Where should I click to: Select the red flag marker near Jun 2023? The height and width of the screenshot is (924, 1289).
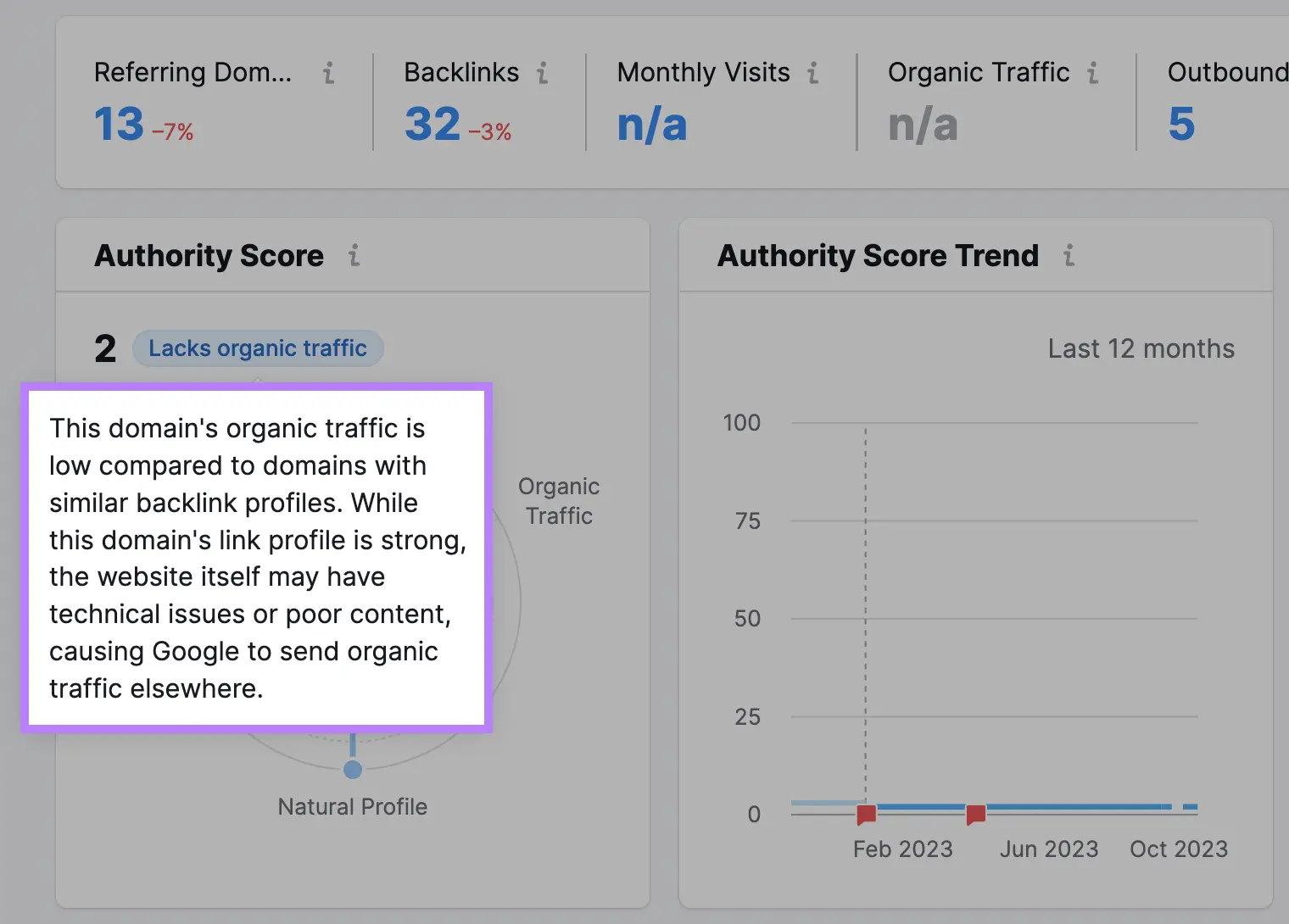coord(976,814)
